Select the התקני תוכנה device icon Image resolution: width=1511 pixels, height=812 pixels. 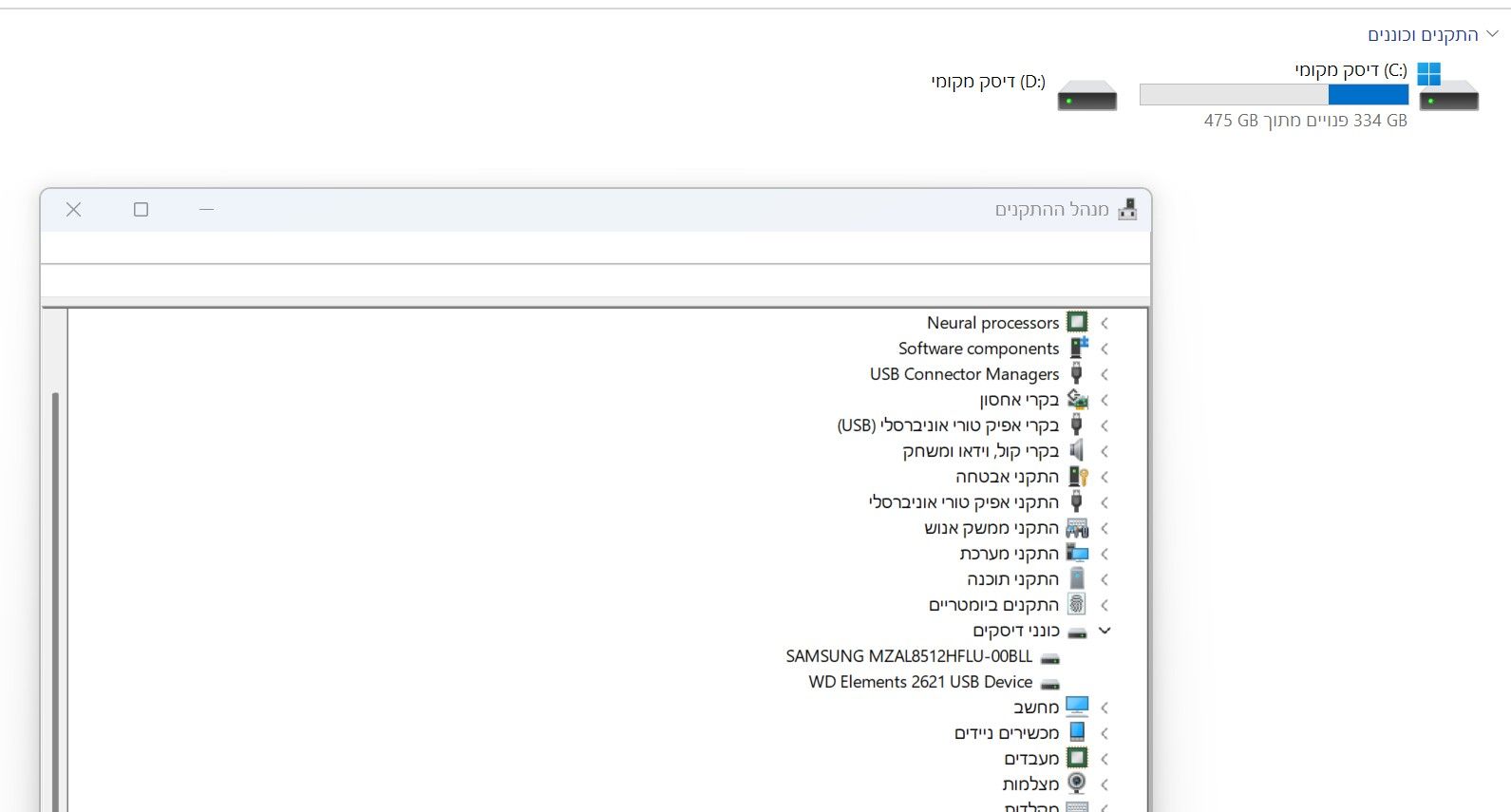click(x=1077, y=578)
